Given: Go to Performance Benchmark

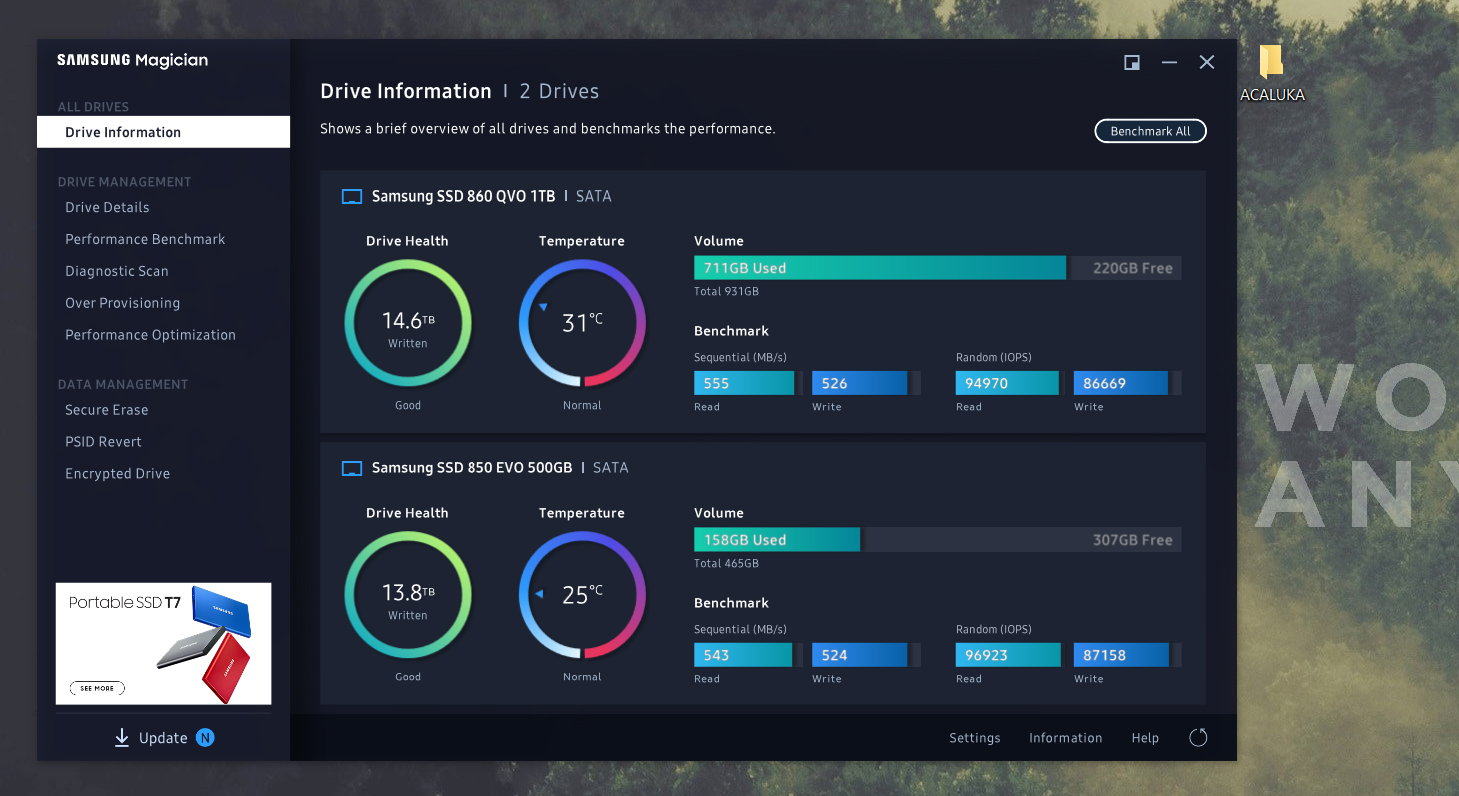Looking at the screenshot, I should click(145, 239).
